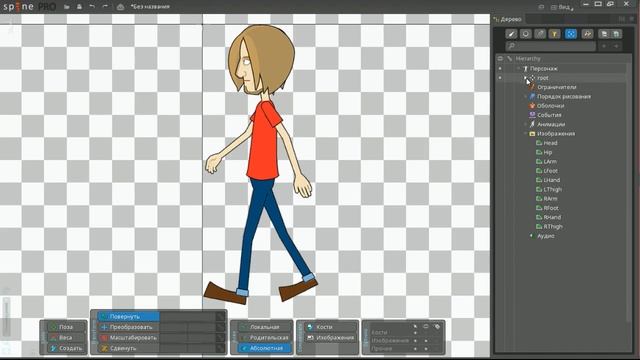This screenshot has width=640, height=360.
Task: Toggle the blue highlighted tree toolbar icon
Action: pyautogui.click(x=571, y=34)
